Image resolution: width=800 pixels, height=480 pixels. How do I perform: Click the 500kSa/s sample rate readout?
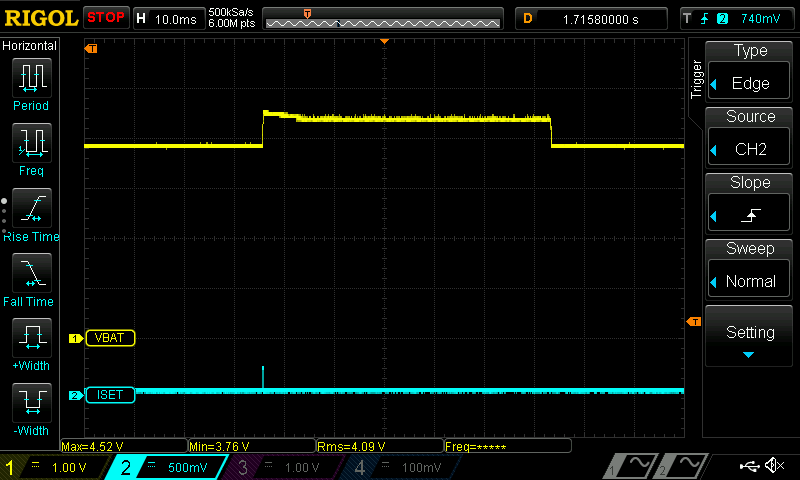(x=231, y=12)
